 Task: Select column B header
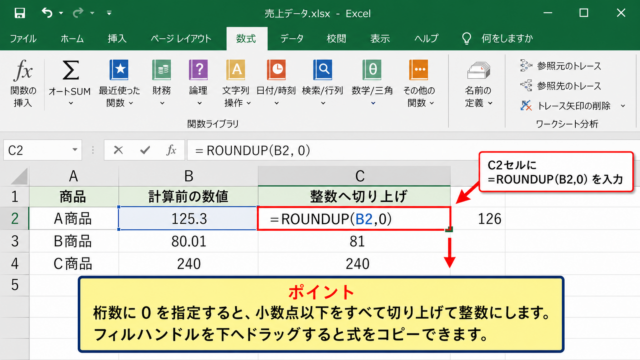pos(188,176)
